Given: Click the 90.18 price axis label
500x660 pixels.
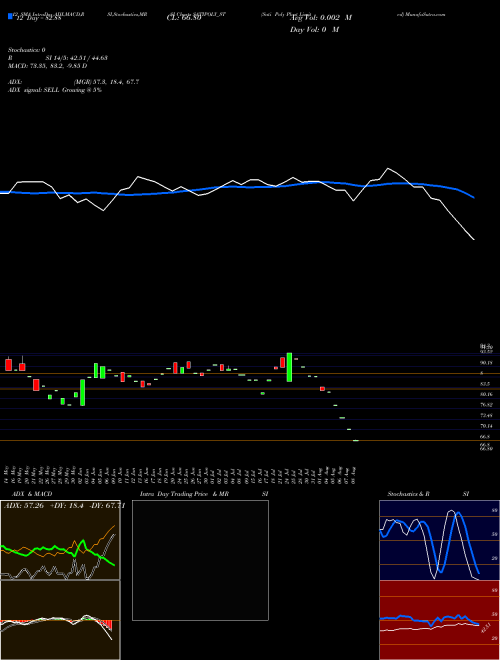Looking at the screenshot, I should 487,362.
